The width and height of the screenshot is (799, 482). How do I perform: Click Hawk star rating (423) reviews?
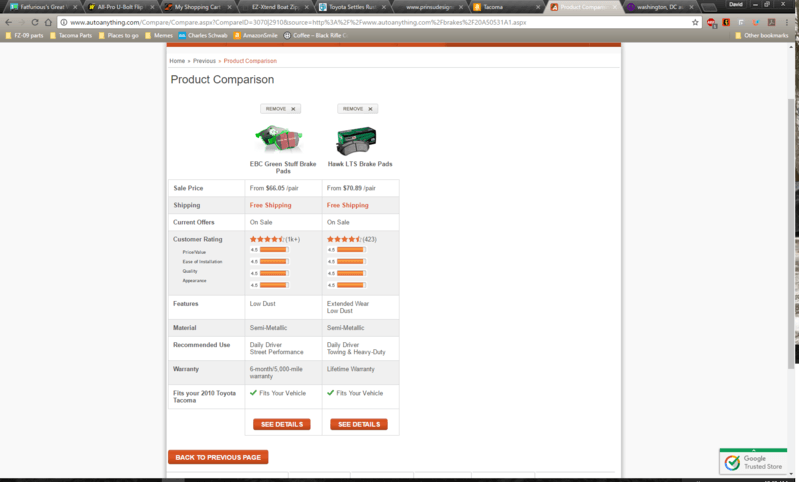(352, 239)
